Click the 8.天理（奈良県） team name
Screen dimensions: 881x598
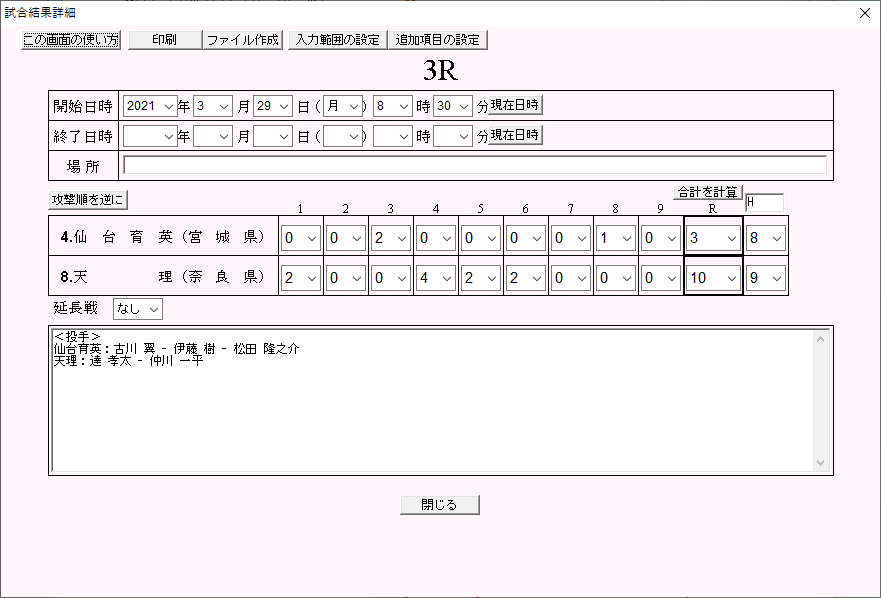coord(163,277)
